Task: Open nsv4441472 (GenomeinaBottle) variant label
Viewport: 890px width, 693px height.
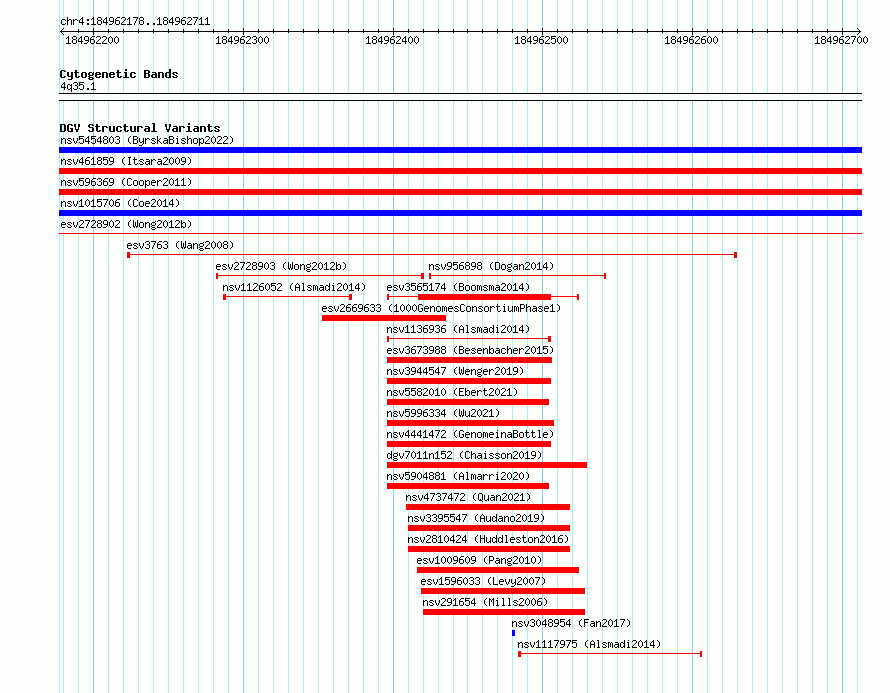Action: [x=470, y=434]
